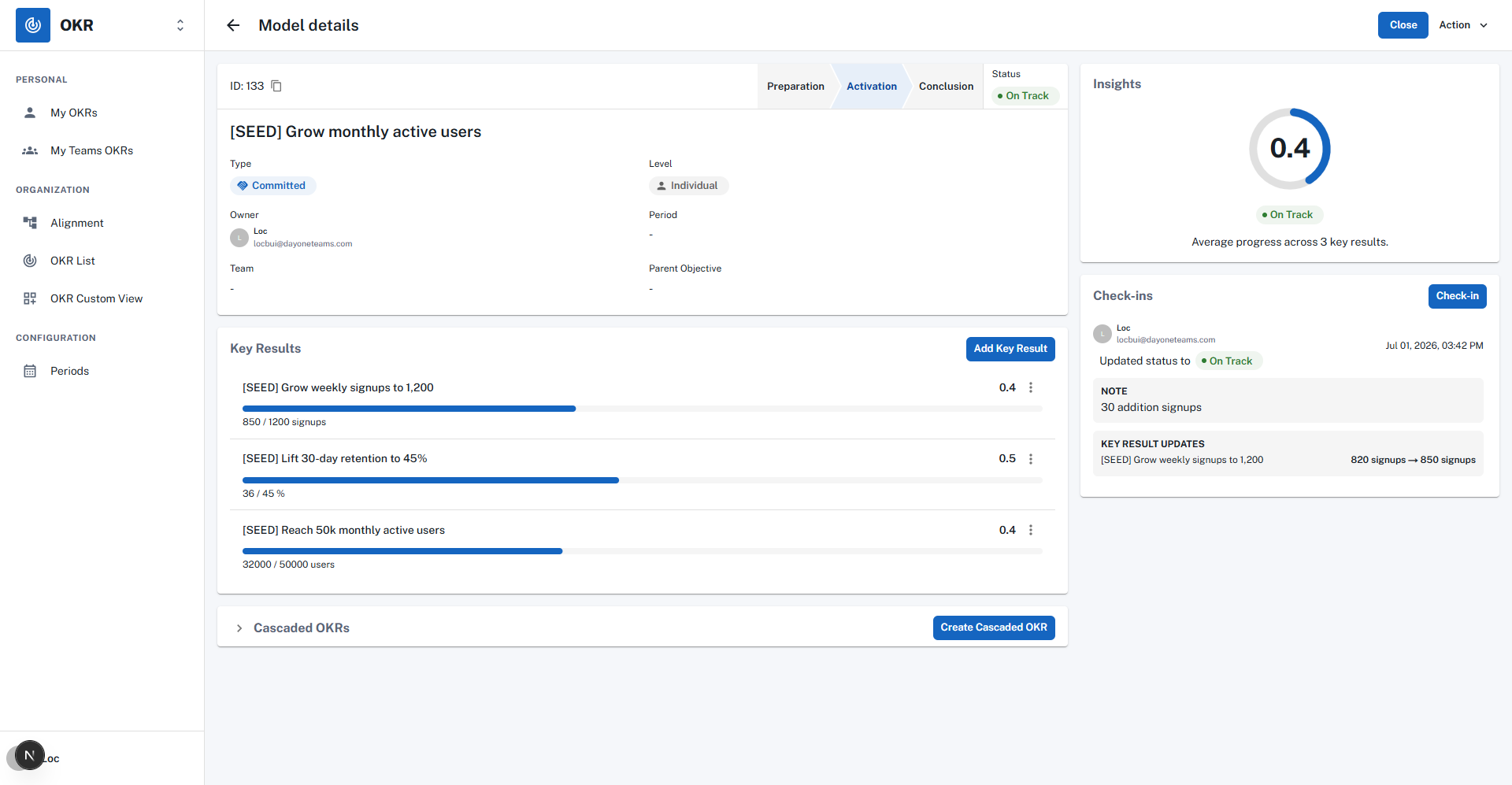Click owner email locbui@dayoneteams.com in details

(x=302, y=244)
